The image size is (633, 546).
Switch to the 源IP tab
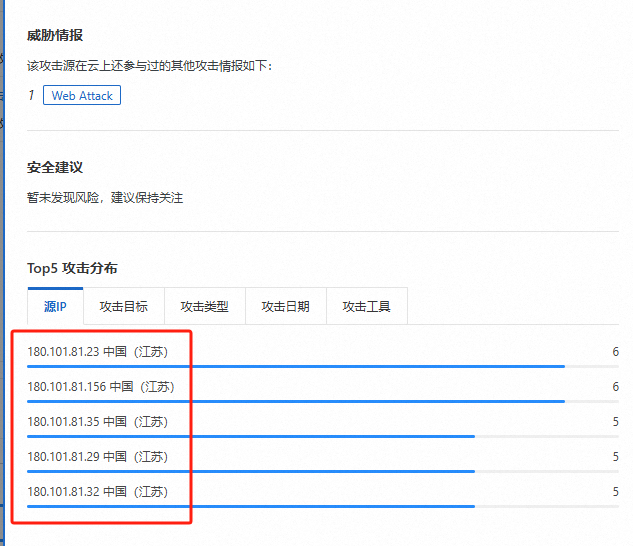[55, 306]
